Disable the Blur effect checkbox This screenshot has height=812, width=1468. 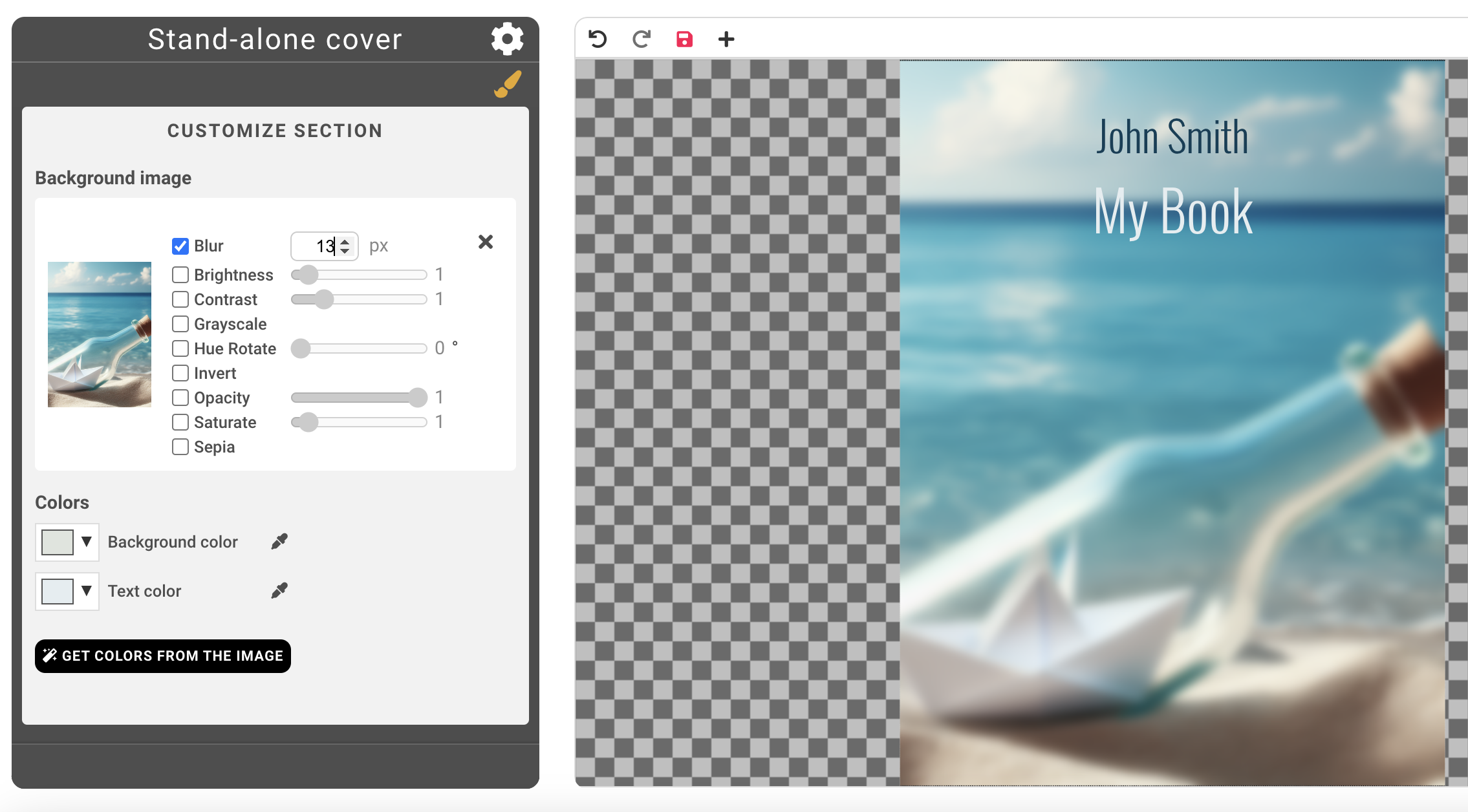click(179, 246)
